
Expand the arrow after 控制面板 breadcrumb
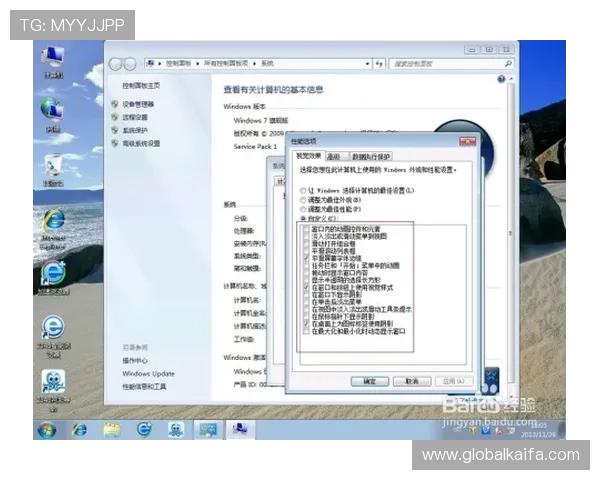[x=197, y=64]
